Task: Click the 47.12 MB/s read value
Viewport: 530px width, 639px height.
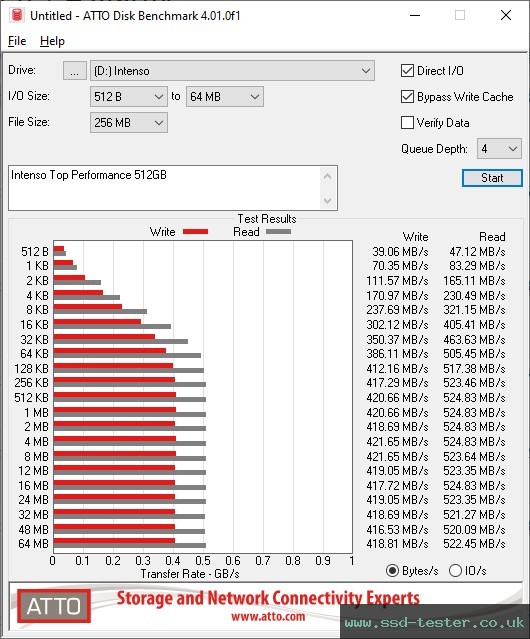Action: [x=477, y=252]
